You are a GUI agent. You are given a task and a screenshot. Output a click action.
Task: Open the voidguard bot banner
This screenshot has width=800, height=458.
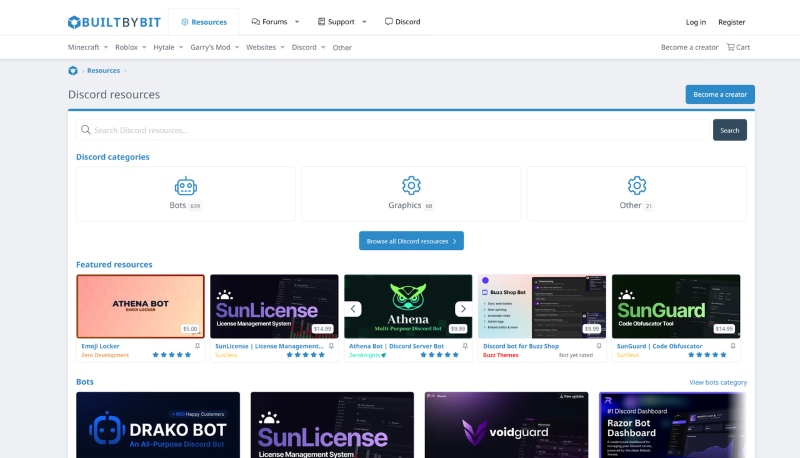[506, 425]
